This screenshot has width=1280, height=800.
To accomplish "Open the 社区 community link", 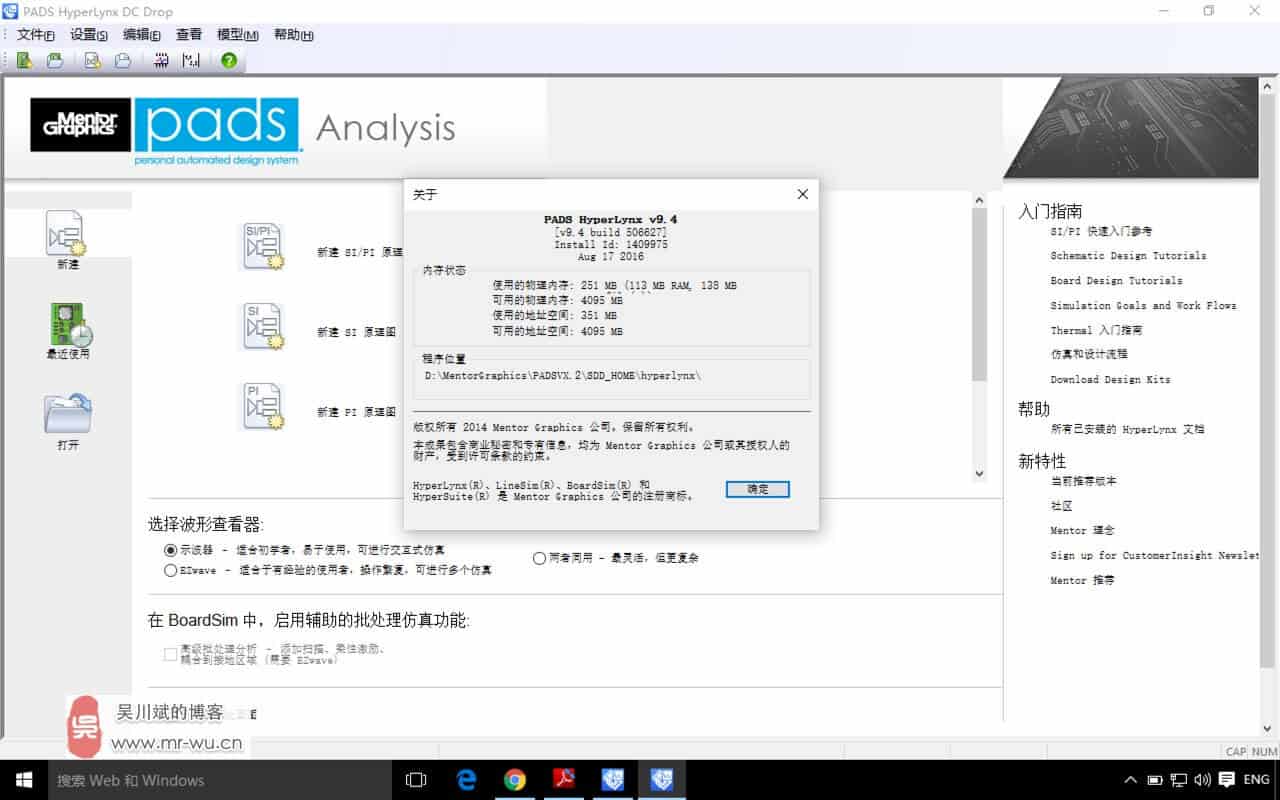I will 1061,506.
